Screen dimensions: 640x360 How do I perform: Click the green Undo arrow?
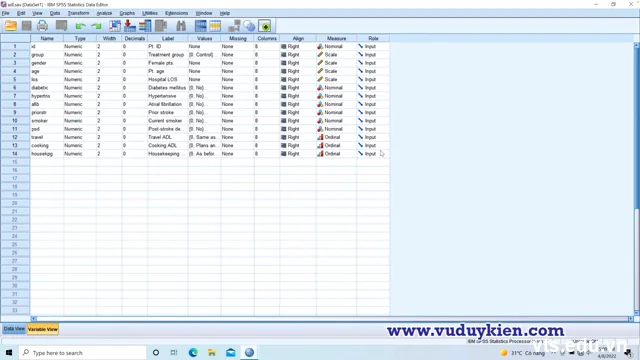pos(80,27)
